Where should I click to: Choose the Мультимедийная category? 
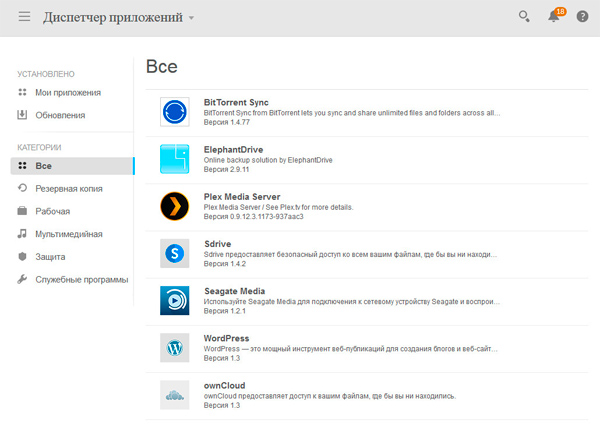pos(68,234)
